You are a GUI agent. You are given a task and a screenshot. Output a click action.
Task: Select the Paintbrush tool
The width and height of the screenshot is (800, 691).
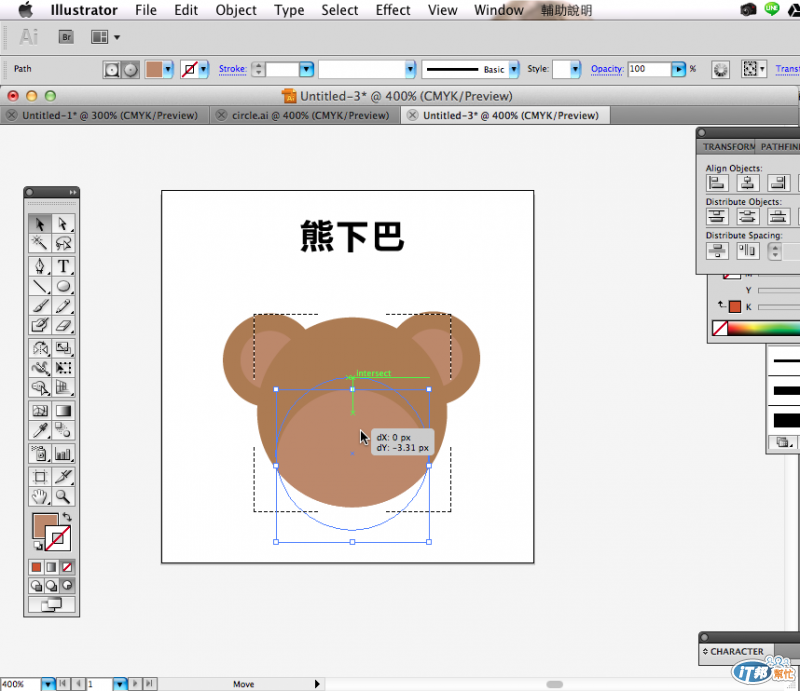click(x=40, y=306)
